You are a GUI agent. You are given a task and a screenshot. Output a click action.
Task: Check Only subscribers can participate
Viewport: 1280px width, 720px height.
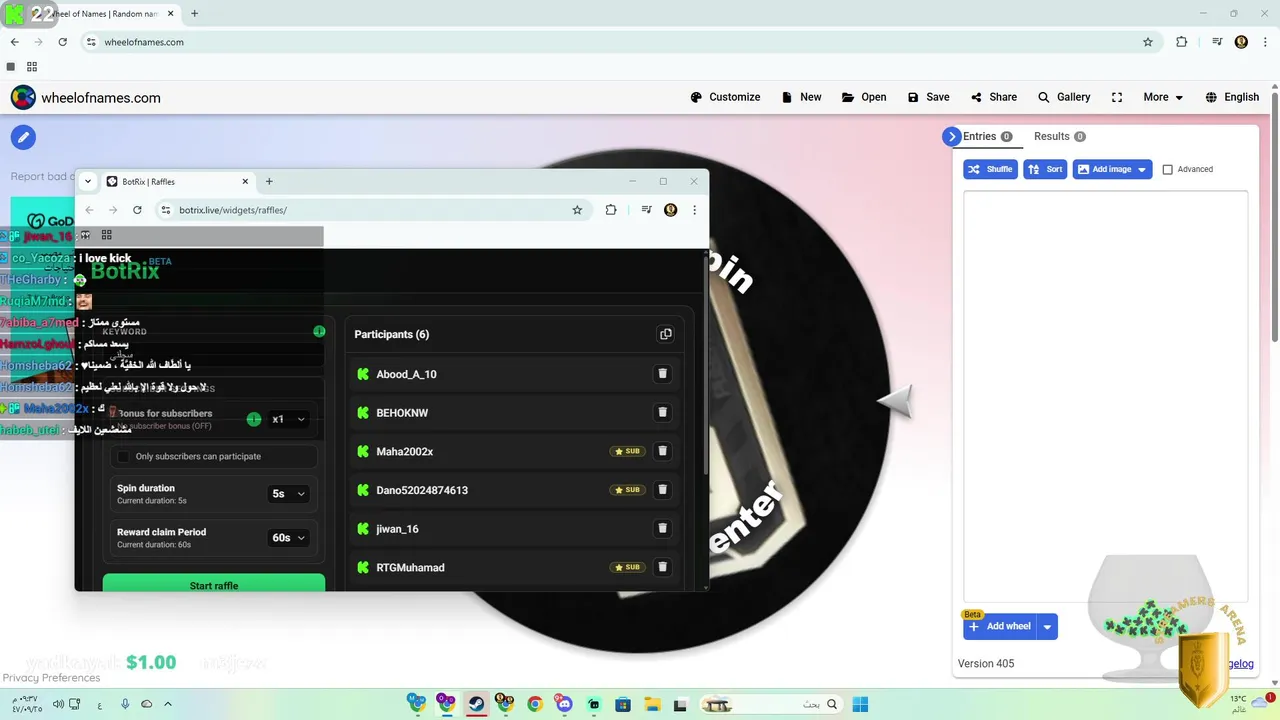[124, 456]
